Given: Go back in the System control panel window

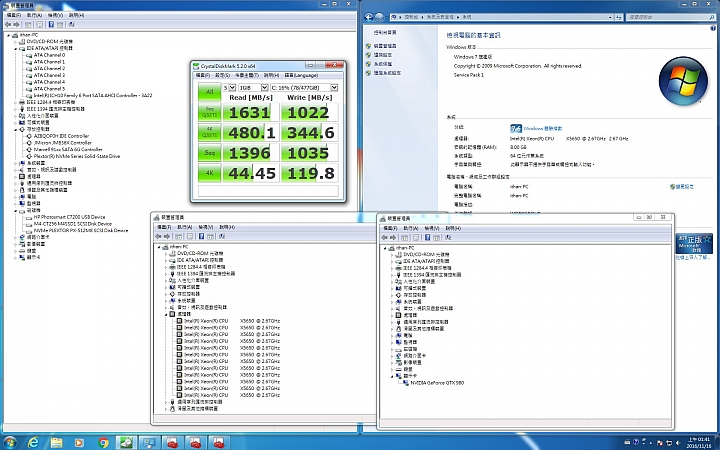Looking at the screenshot, I should point(368,17).
